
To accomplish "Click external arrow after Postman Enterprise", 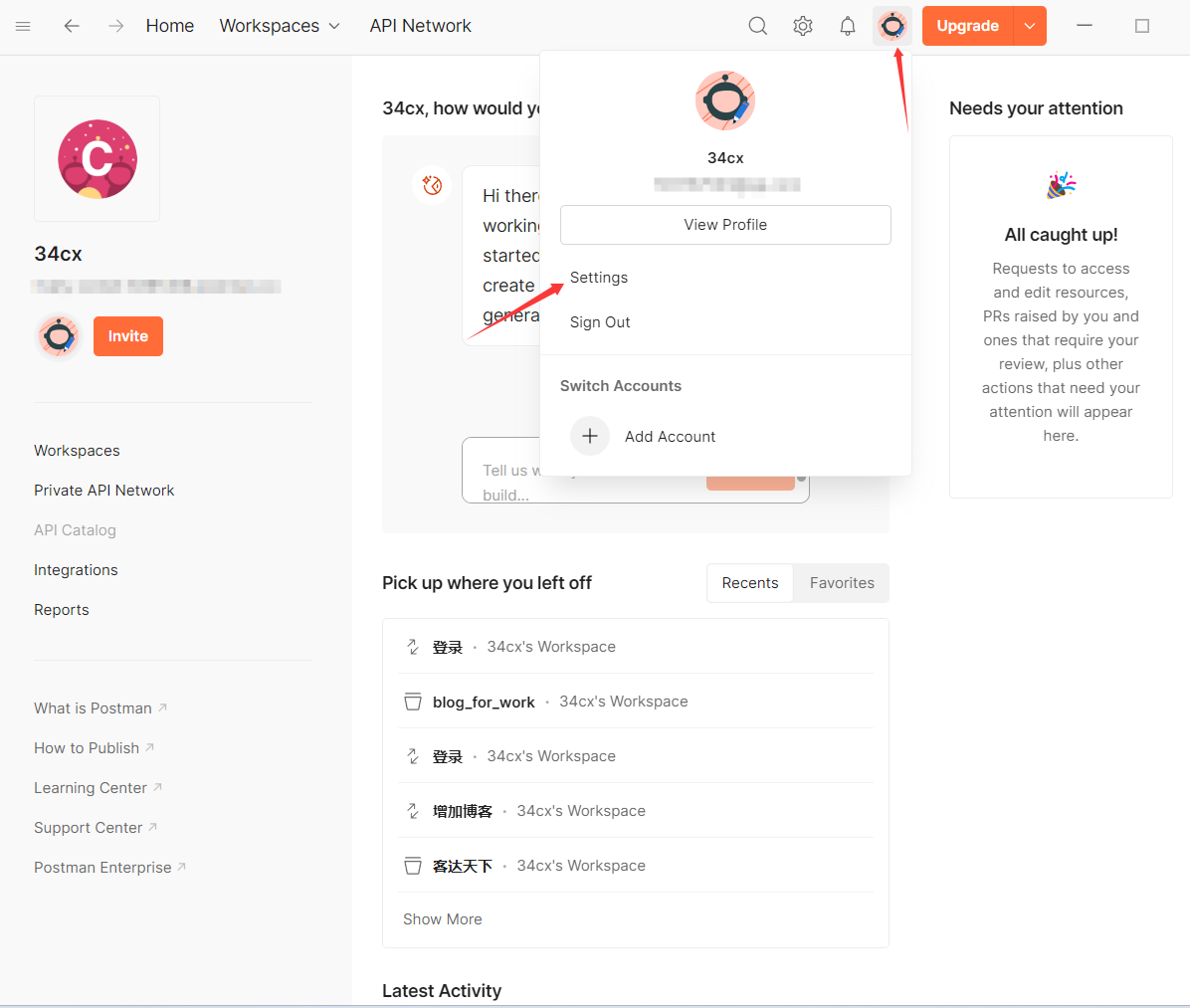I will tap(181, 867).
